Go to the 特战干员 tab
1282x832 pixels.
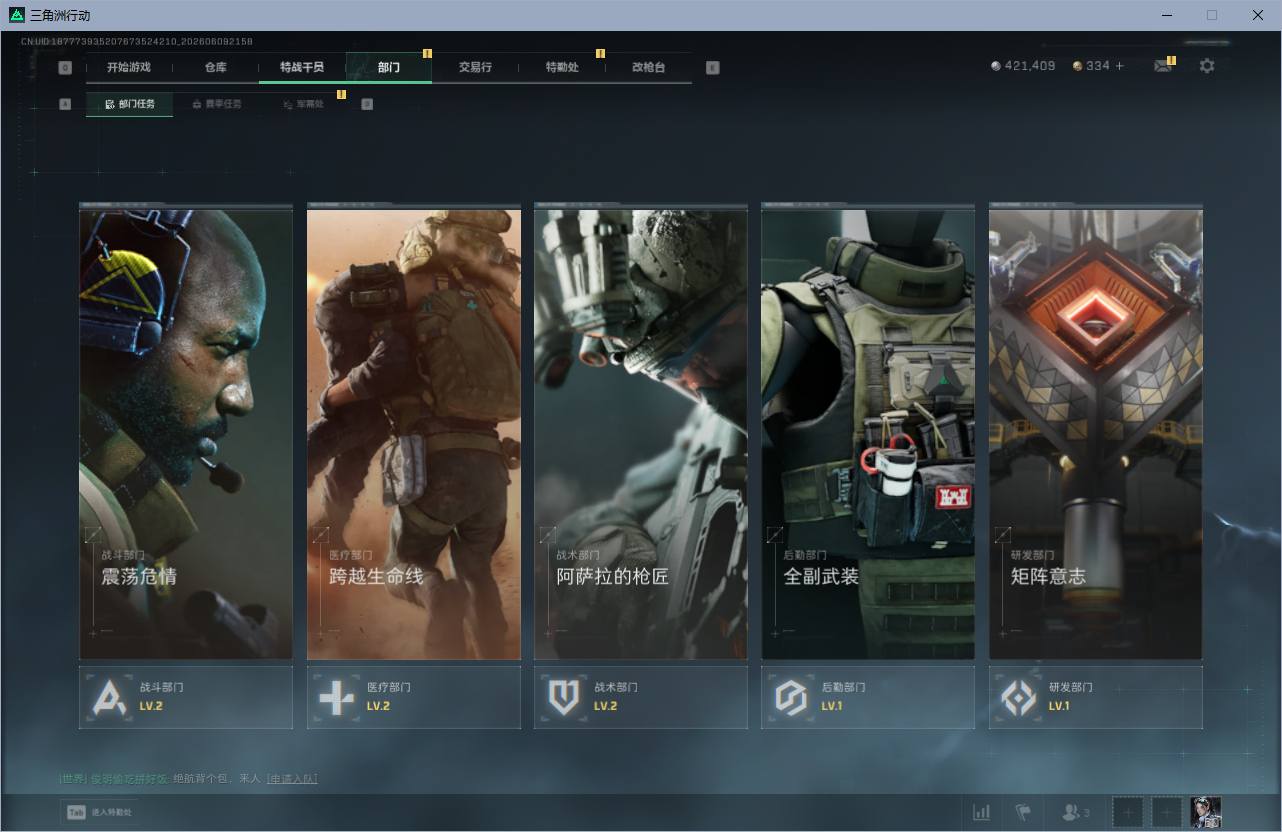(x=302, y=67)
